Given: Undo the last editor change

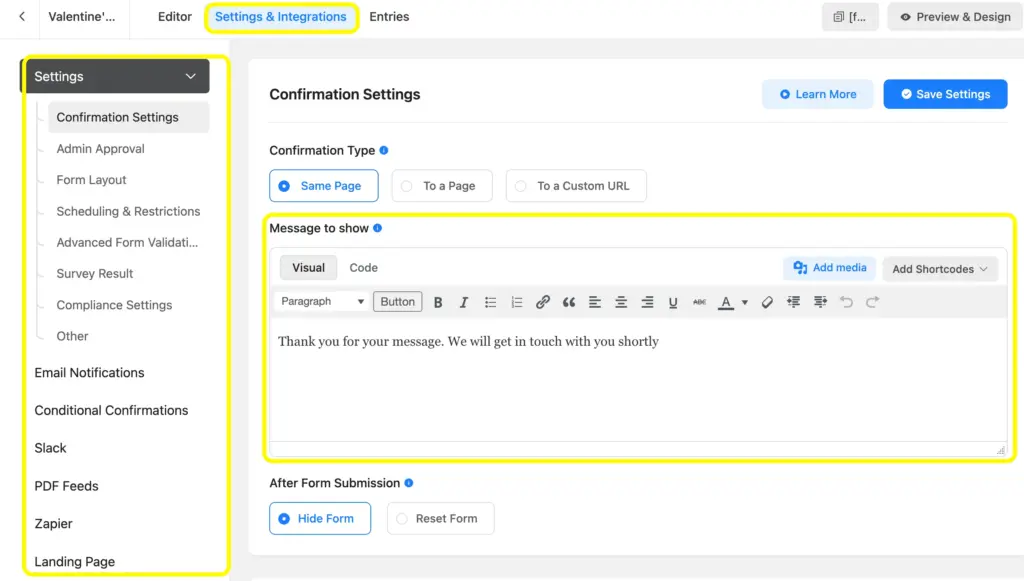Looking at the screenshot, I should point(846,301).
